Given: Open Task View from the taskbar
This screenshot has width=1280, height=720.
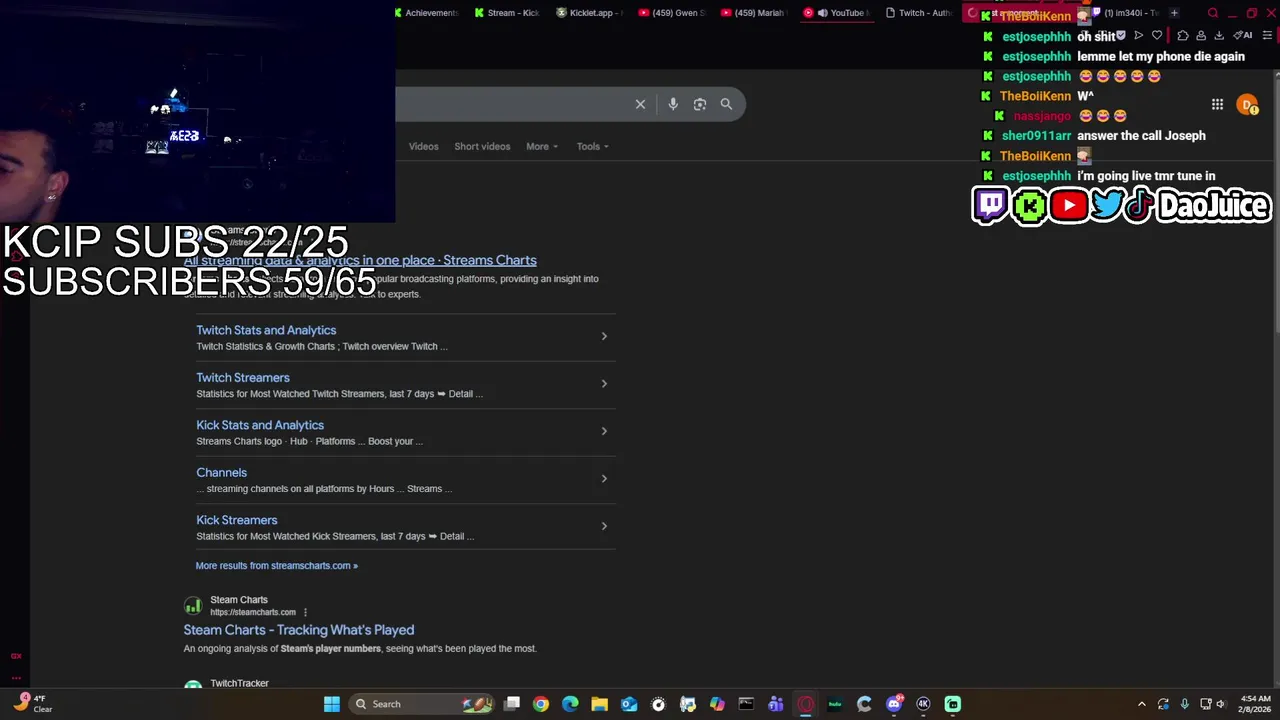Looking at the screenshot, I should pyautogui.click(x=512, y=704).
